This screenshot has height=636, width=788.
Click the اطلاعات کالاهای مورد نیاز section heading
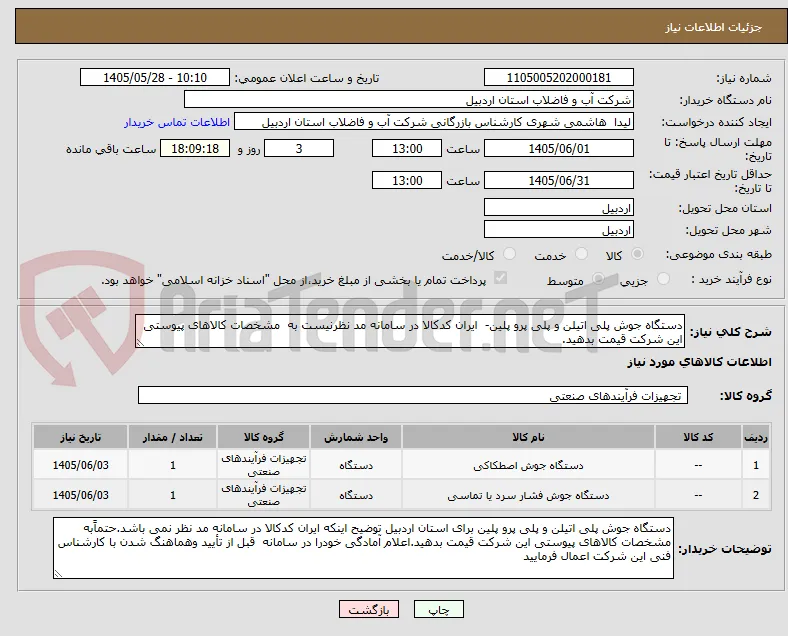[699, 362]
